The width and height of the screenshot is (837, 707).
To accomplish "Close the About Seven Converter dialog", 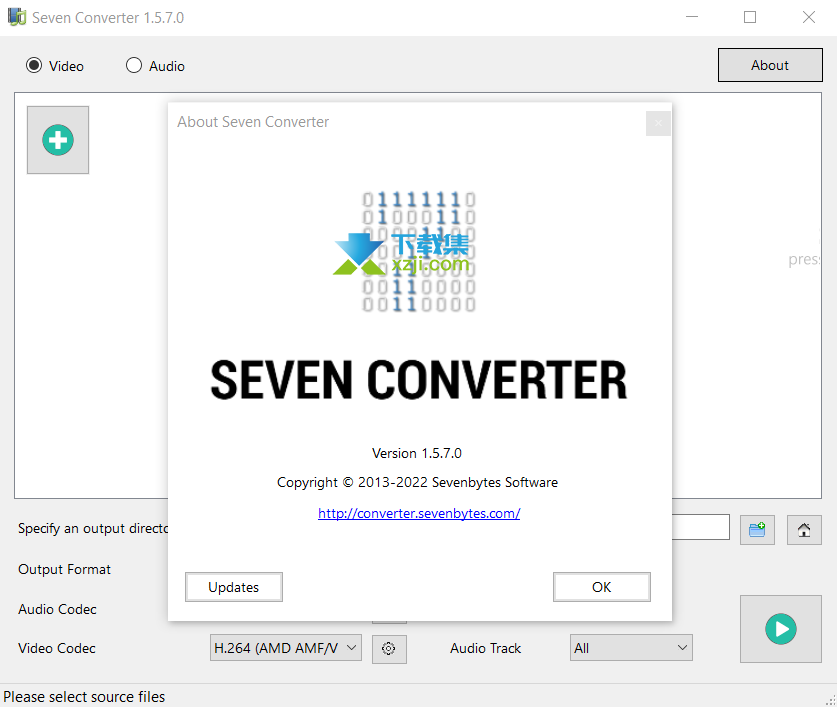I will click(x=658, y=123).
